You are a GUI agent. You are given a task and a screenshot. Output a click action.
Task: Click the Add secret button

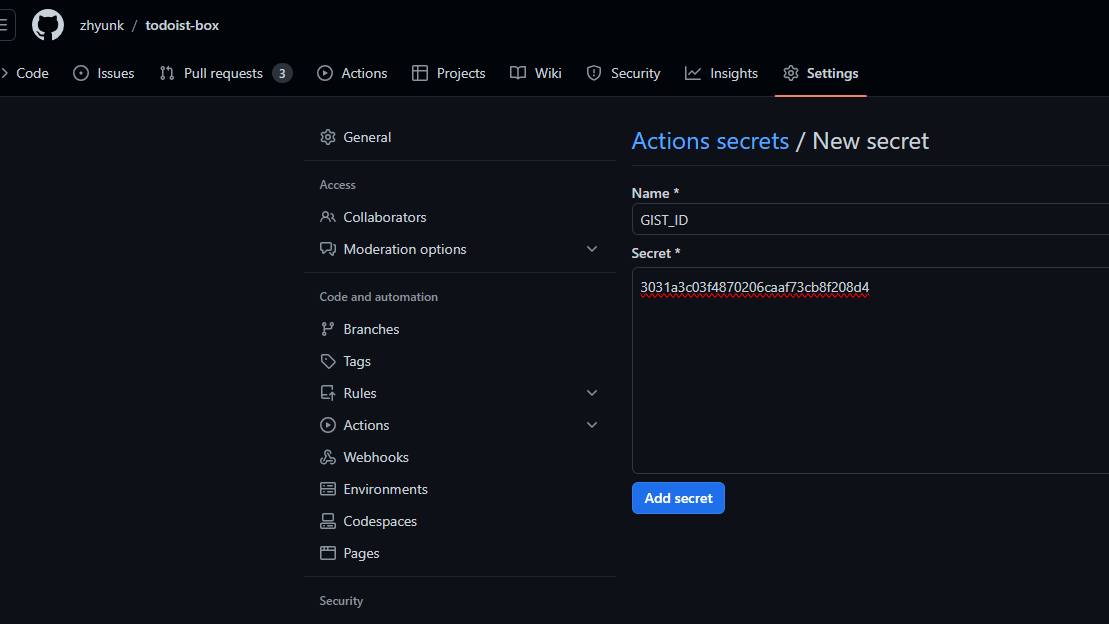click(678, 498)
